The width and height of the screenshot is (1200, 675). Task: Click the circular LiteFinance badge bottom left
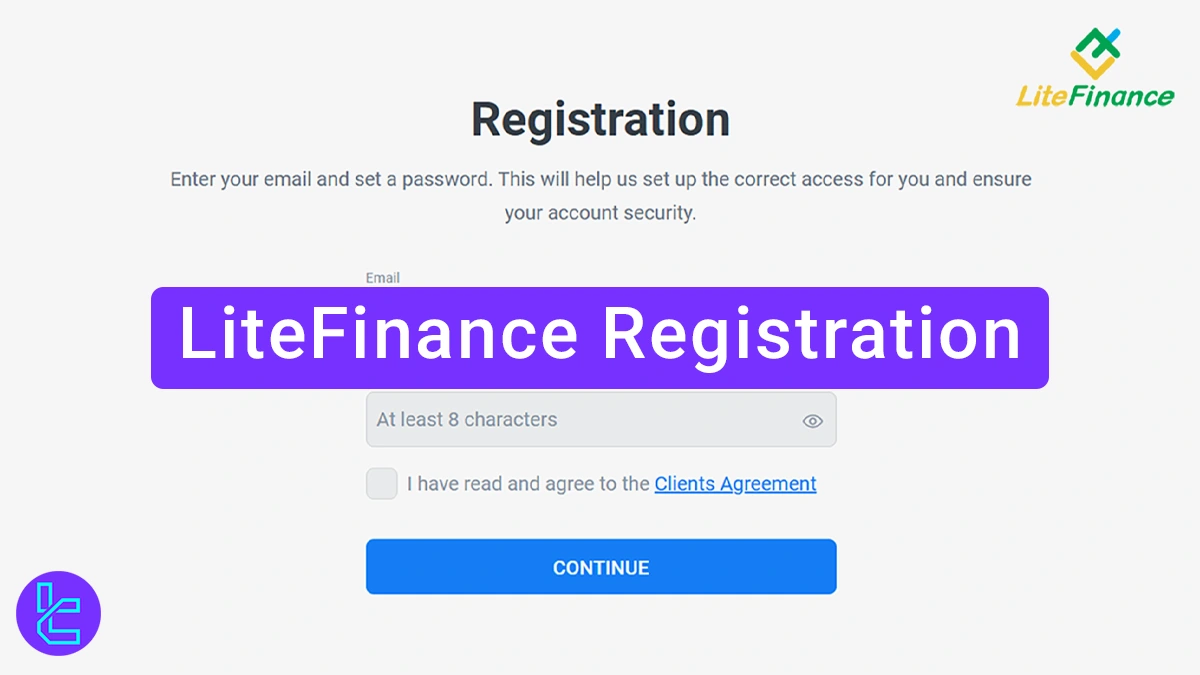[58, 614]
